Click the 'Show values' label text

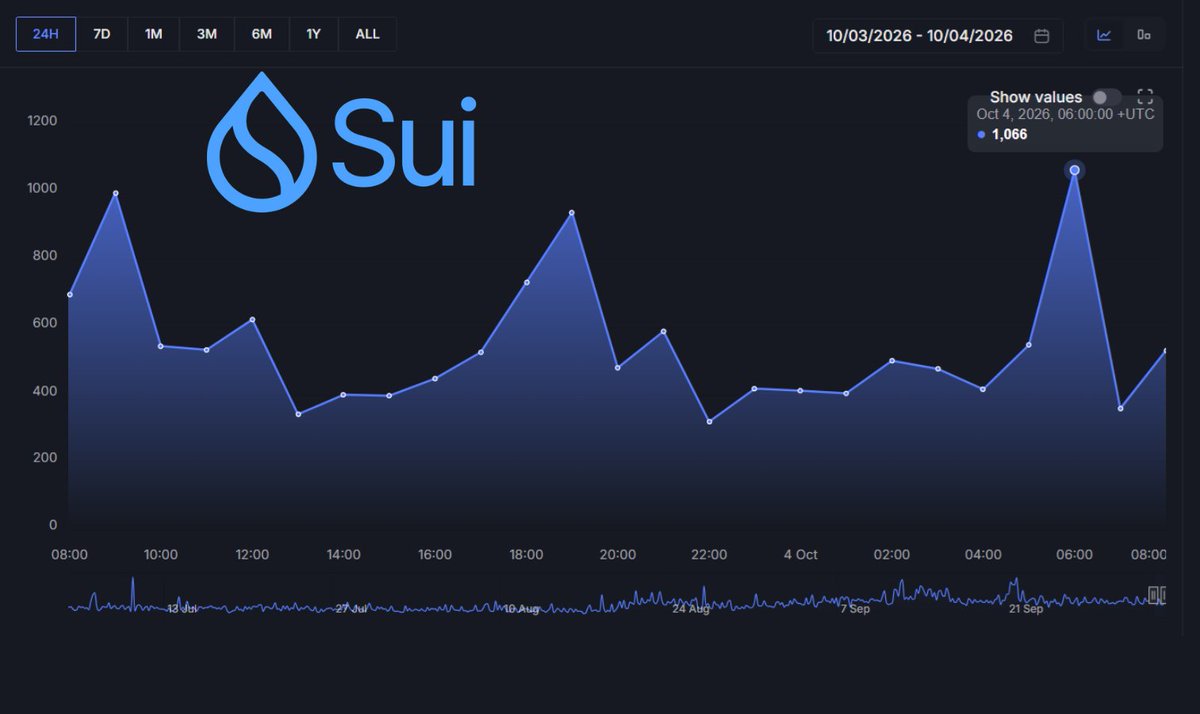1036,97
